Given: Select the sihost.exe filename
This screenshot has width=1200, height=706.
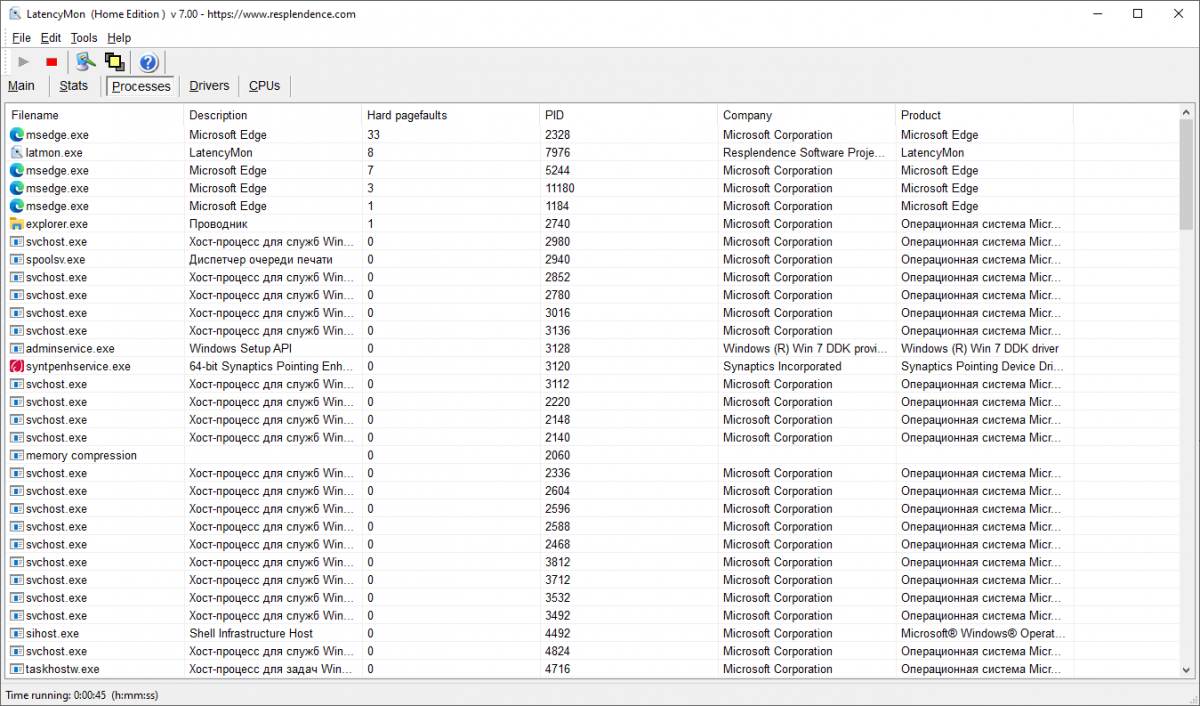Looking at the screenshot, I should point(52,633).
